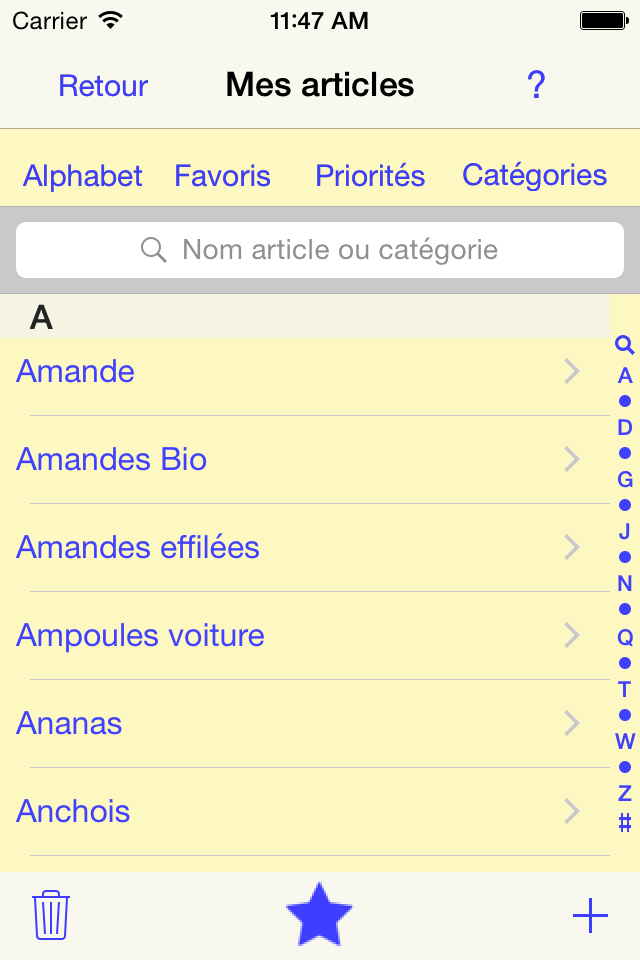Tap the trash can delete icon
The width and height of the screenshot is (640, 960).
pyautogui.click(x=51, y=914)
